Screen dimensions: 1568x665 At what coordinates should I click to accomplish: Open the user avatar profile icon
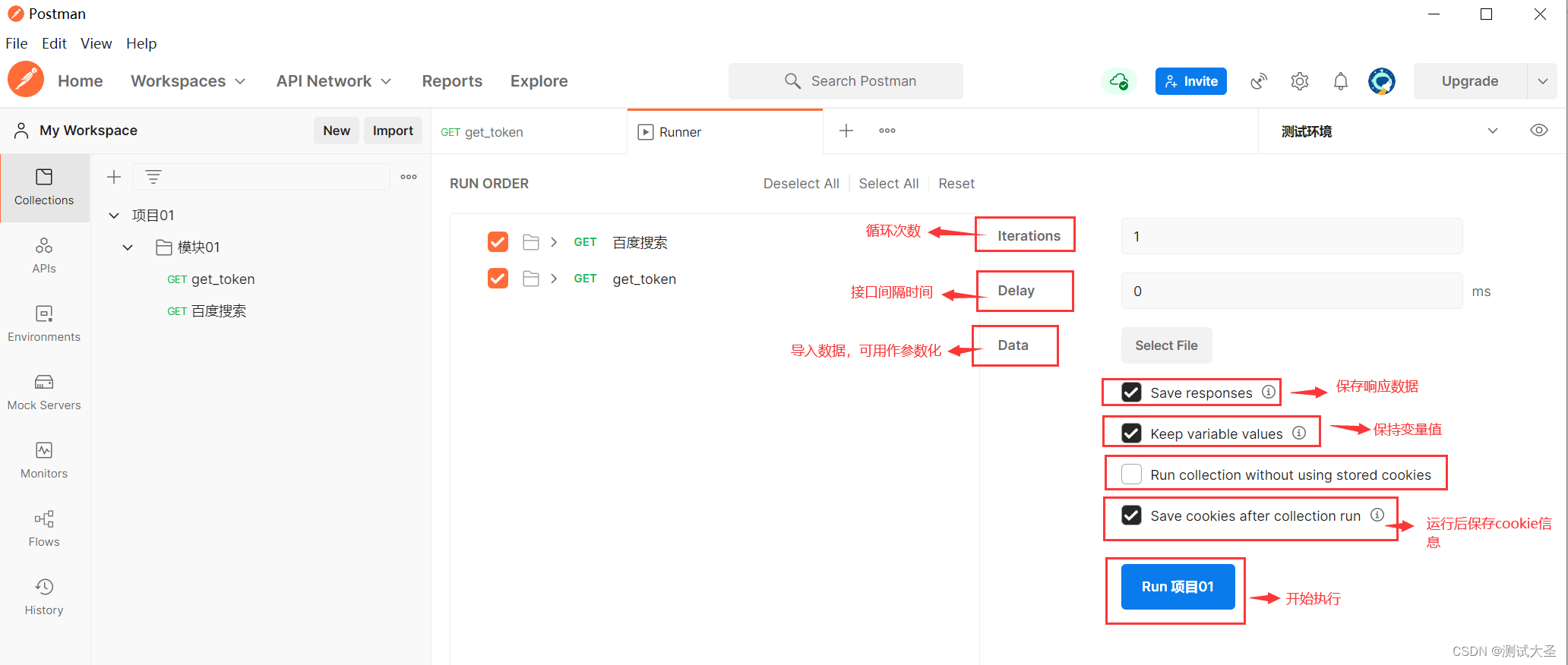click(x=1382, y=81)
